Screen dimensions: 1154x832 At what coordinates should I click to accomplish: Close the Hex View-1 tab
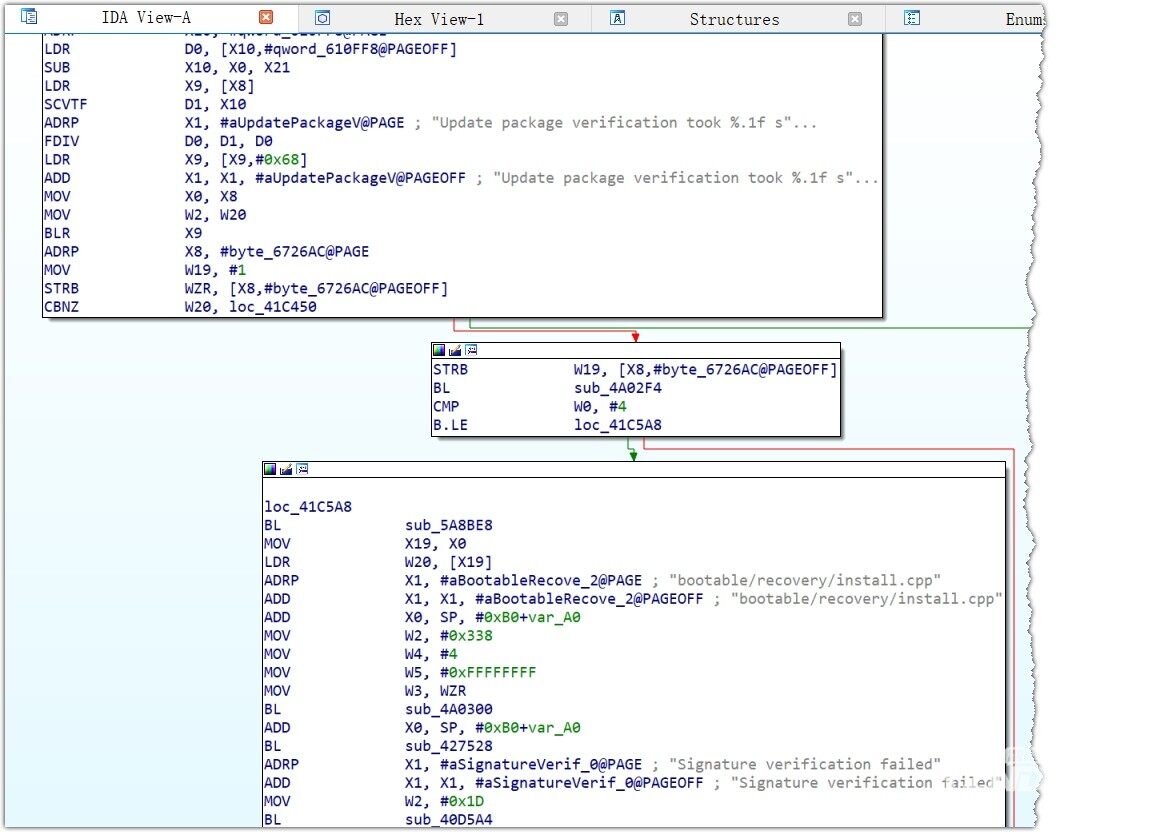(x=561, y=19)
